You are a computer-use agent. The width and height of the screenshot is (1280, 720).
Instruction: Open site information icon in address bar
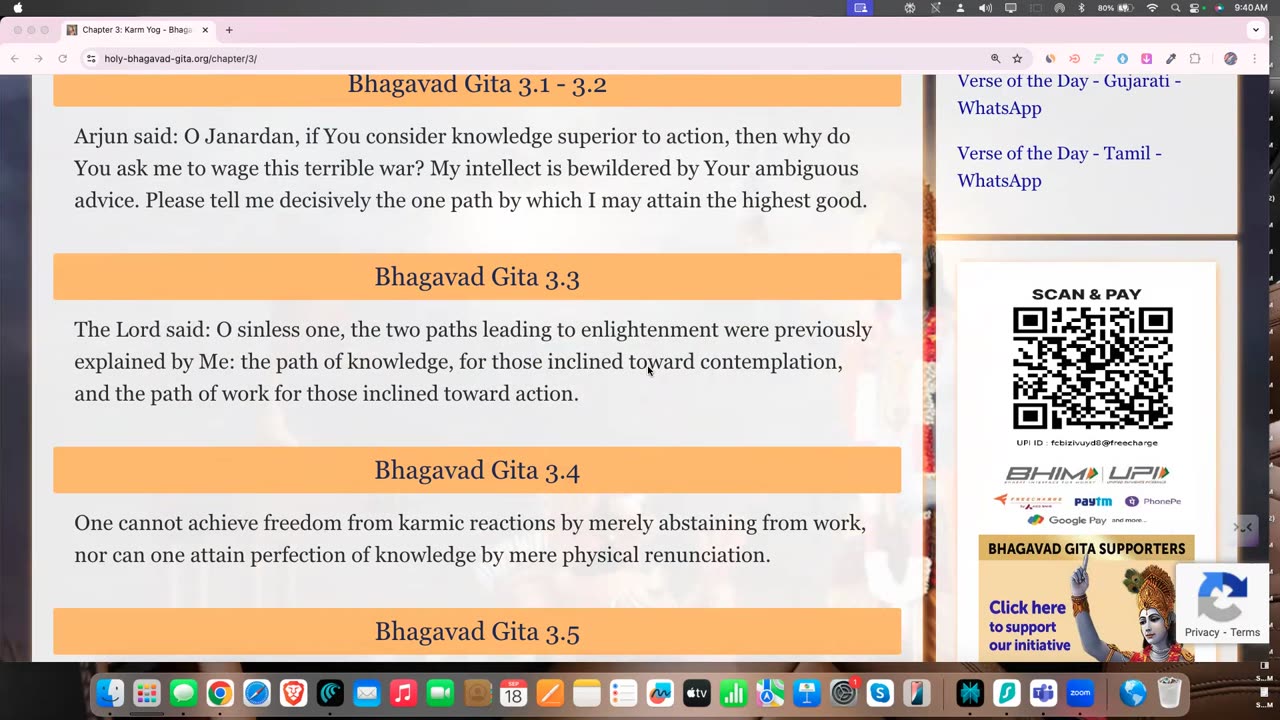91,59
